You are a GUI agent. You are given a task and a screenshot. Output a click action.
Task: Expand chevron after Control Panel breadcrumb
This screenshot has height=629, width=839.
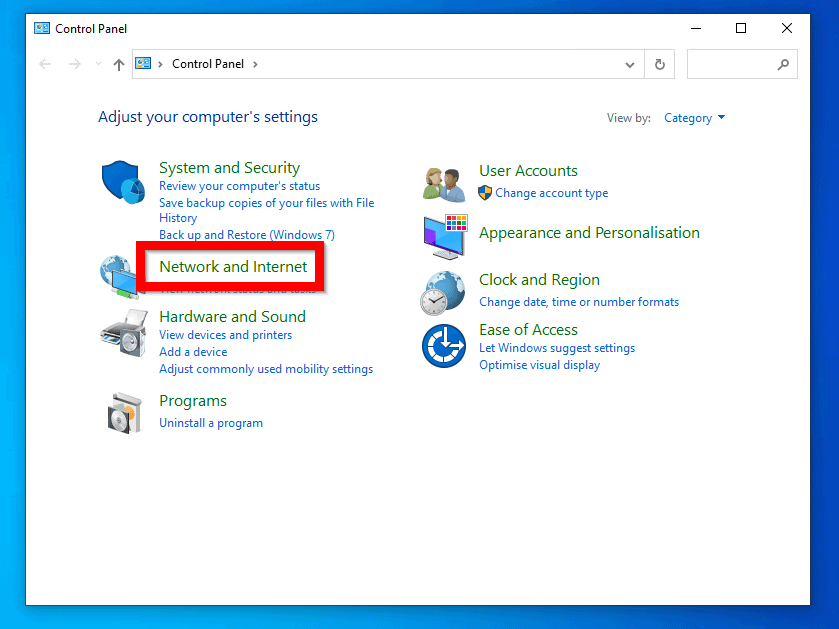coord(255,64)
